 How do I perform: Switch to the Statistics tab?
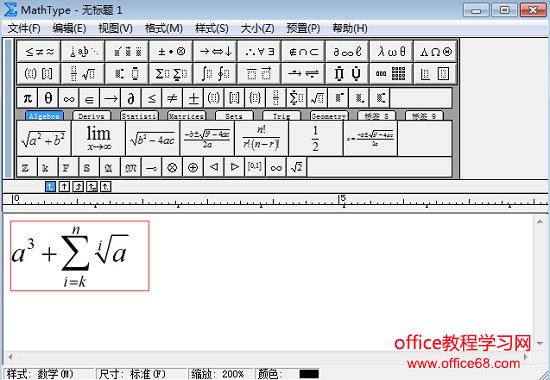[139, 116]
